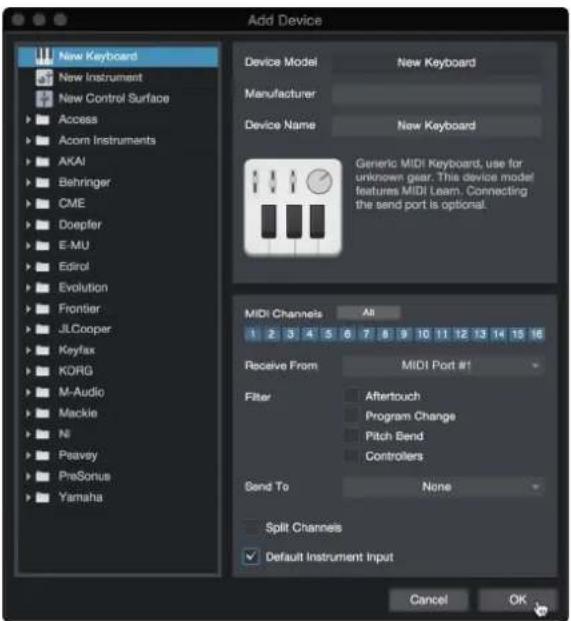
Task: Expand the JLCooper folder arrow
Action: (x=28, y=329)
